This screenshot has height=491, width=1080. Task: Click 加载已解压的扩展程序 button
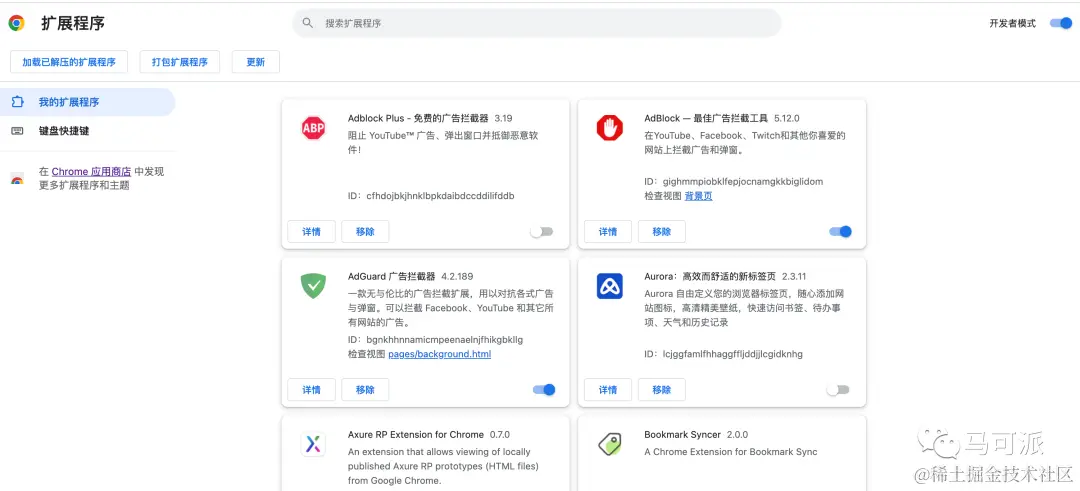[x=69, y=61]
